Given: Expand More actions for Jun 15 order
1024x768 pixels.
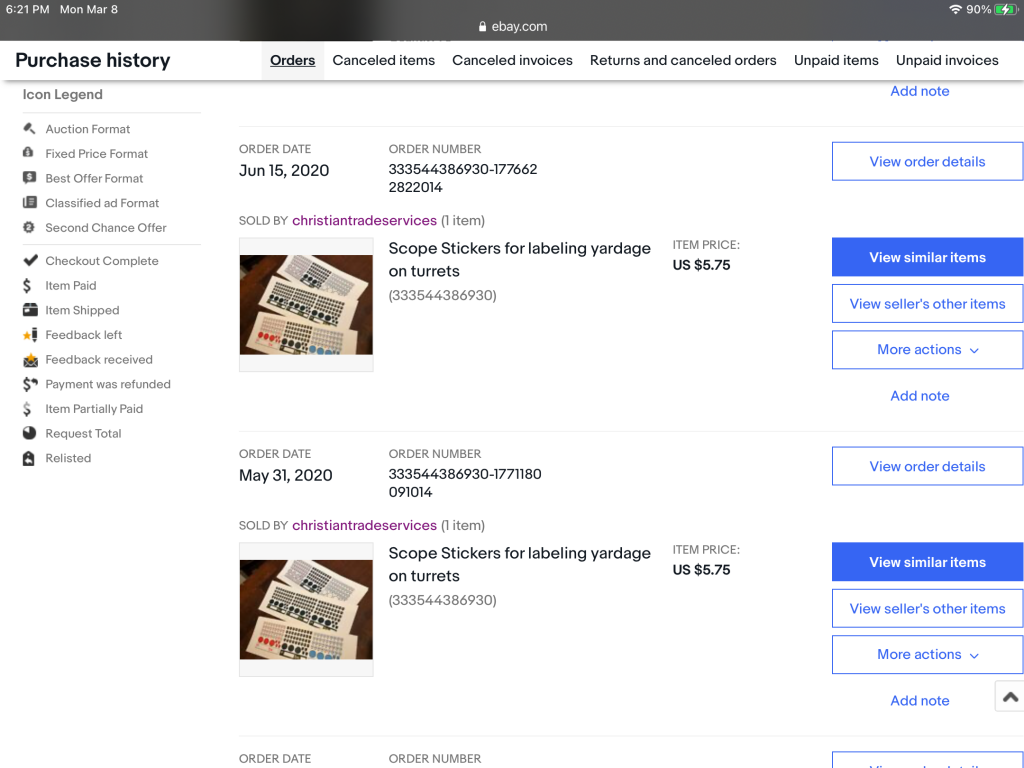Looking at the screenshot, I should point(927,349).
